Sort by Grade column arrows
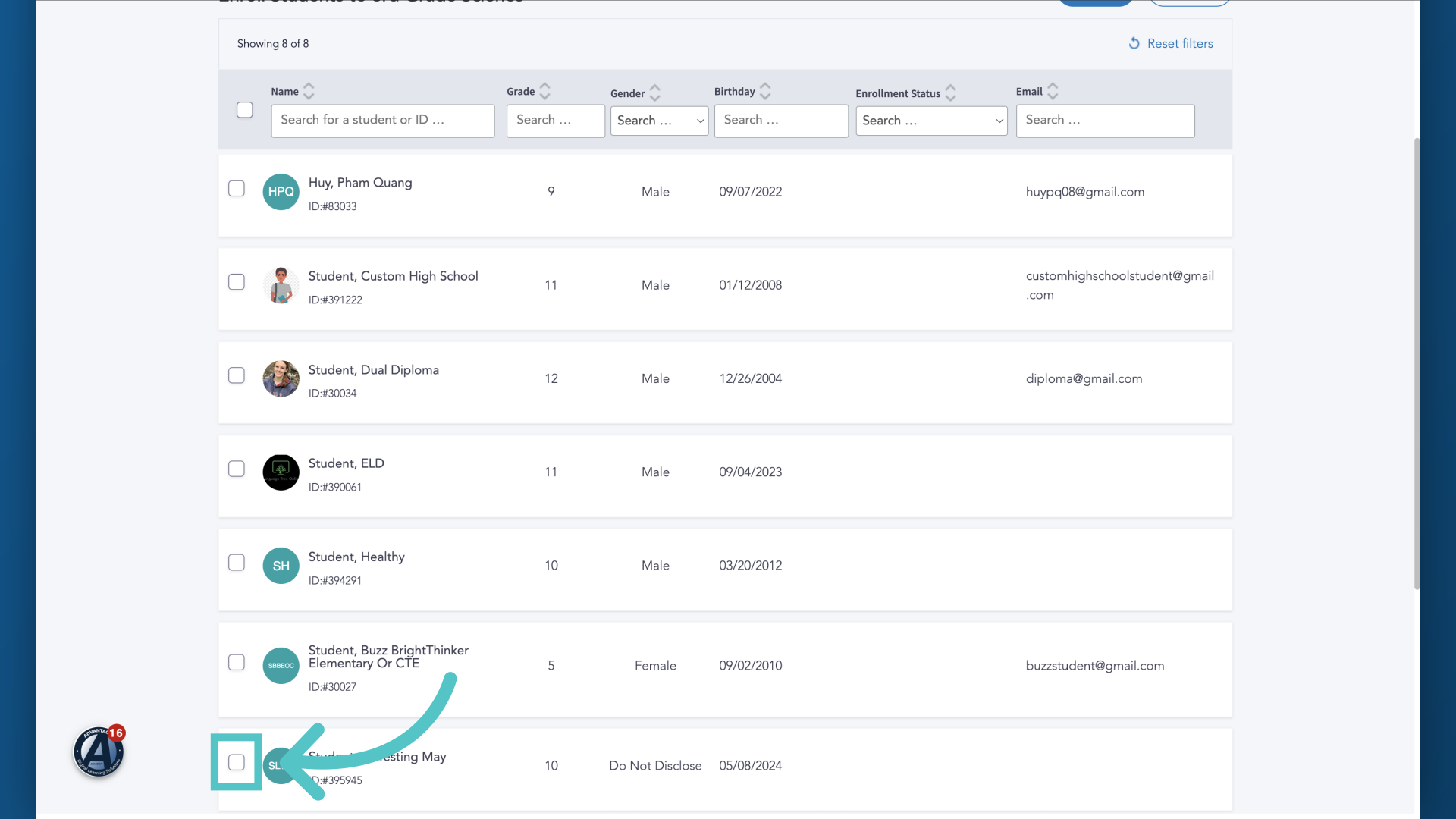 tap(544, 91)
